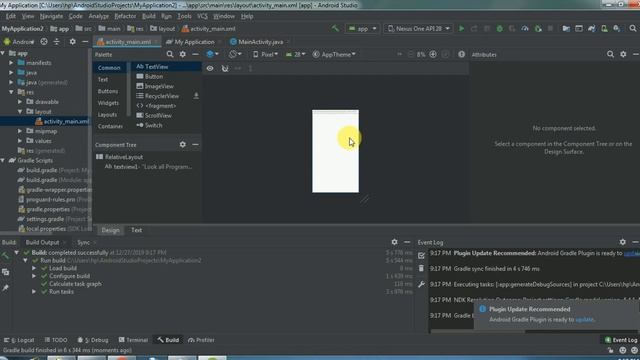Select activity_main.xml in the project tree
640x360 pixels.
coord(62,121)
